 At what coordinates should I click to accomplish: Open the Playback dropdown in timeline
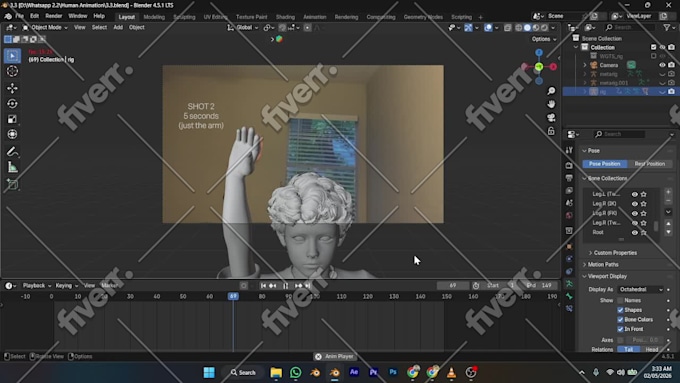(37, 285)
